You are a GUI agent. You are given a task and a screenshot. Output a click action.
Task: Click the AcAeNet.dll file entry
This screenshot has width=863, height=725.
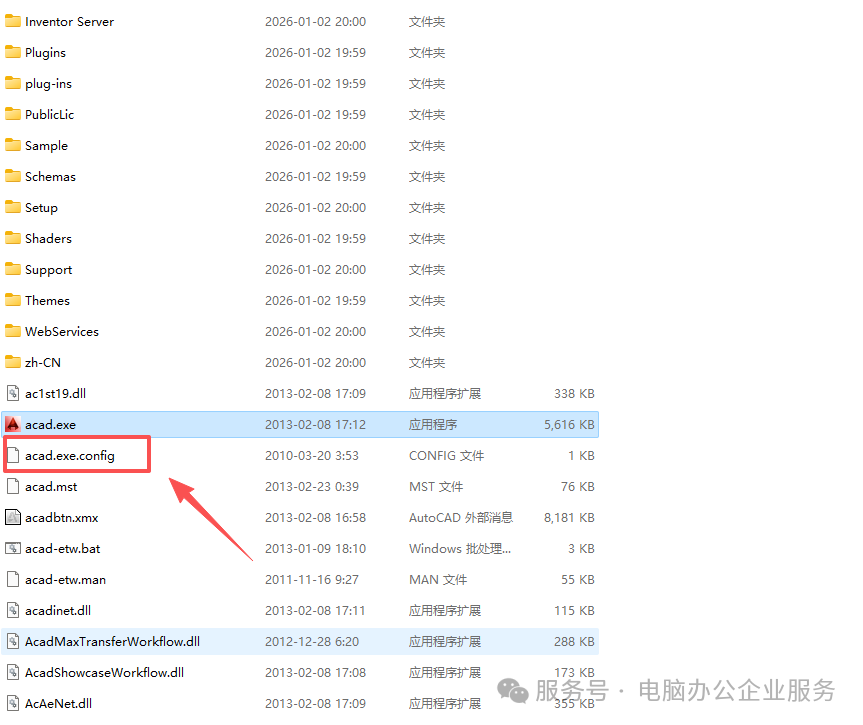58,703
